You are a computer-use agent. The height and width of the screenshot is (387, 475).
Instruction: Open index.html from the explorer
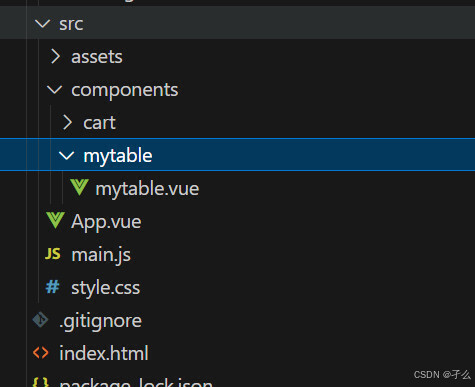(x=104, y=353)
